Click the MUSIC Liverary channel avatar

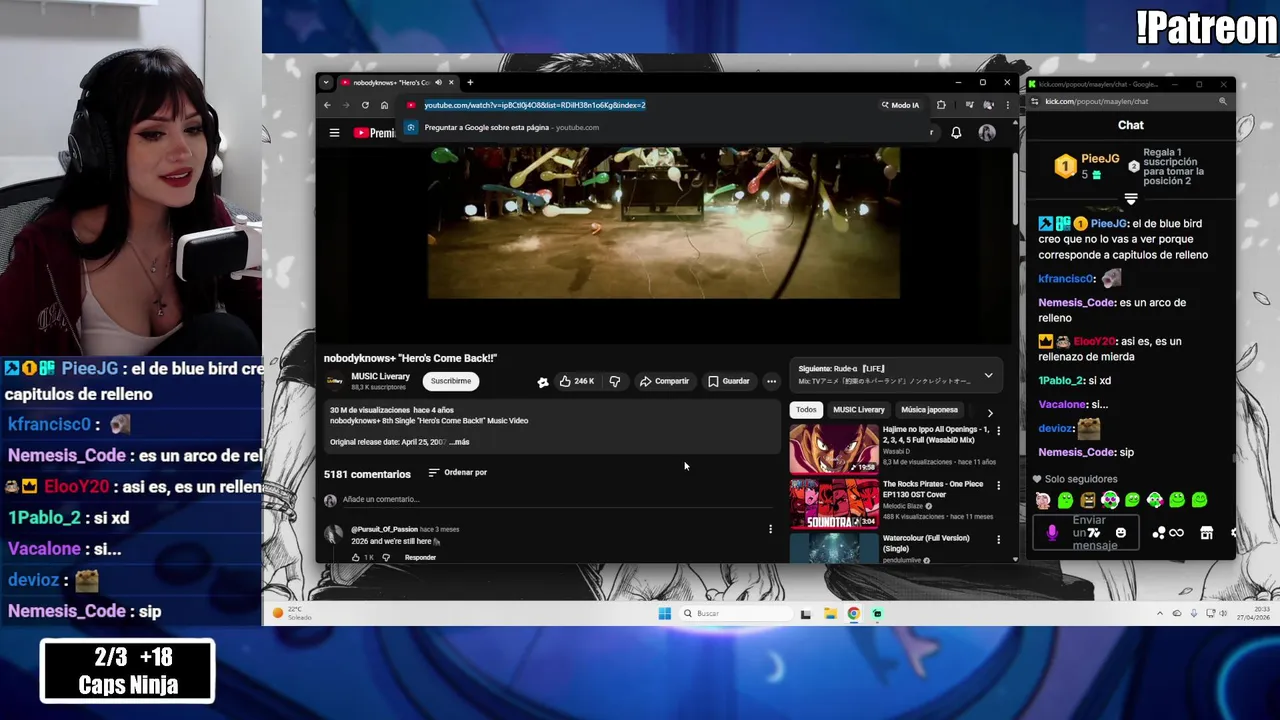[335, 381]
